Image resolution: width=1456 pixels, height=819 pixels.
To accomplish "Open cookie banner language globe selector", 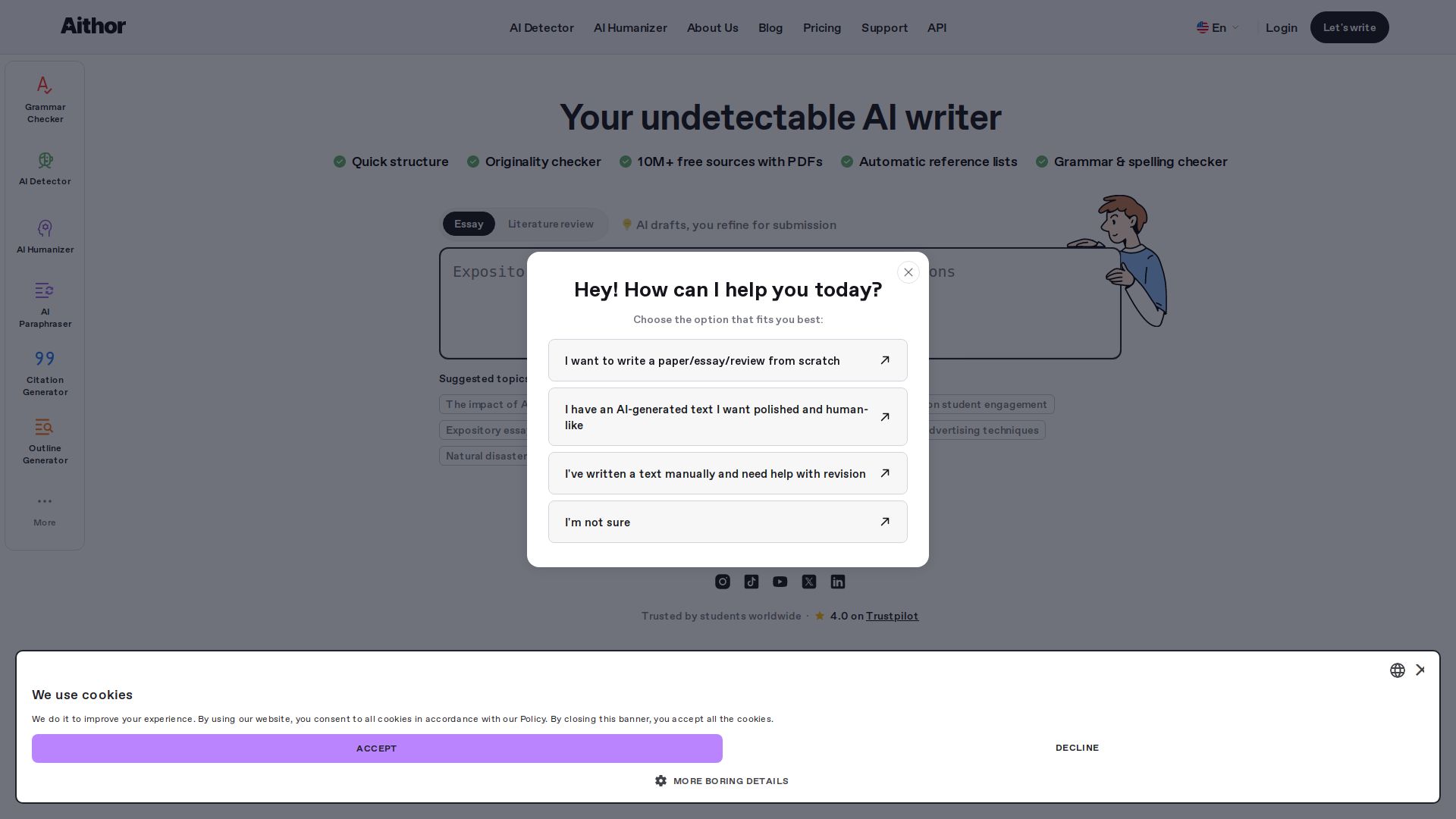I will 1397,670.
